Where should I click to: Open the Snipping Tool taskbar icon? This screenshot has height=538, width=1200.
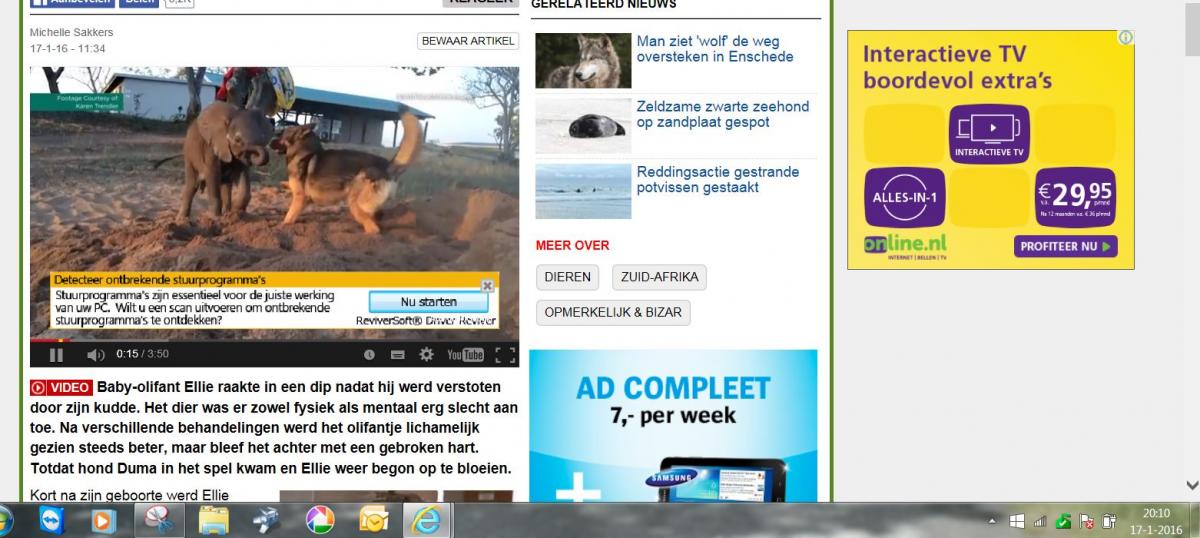point(158,520)
